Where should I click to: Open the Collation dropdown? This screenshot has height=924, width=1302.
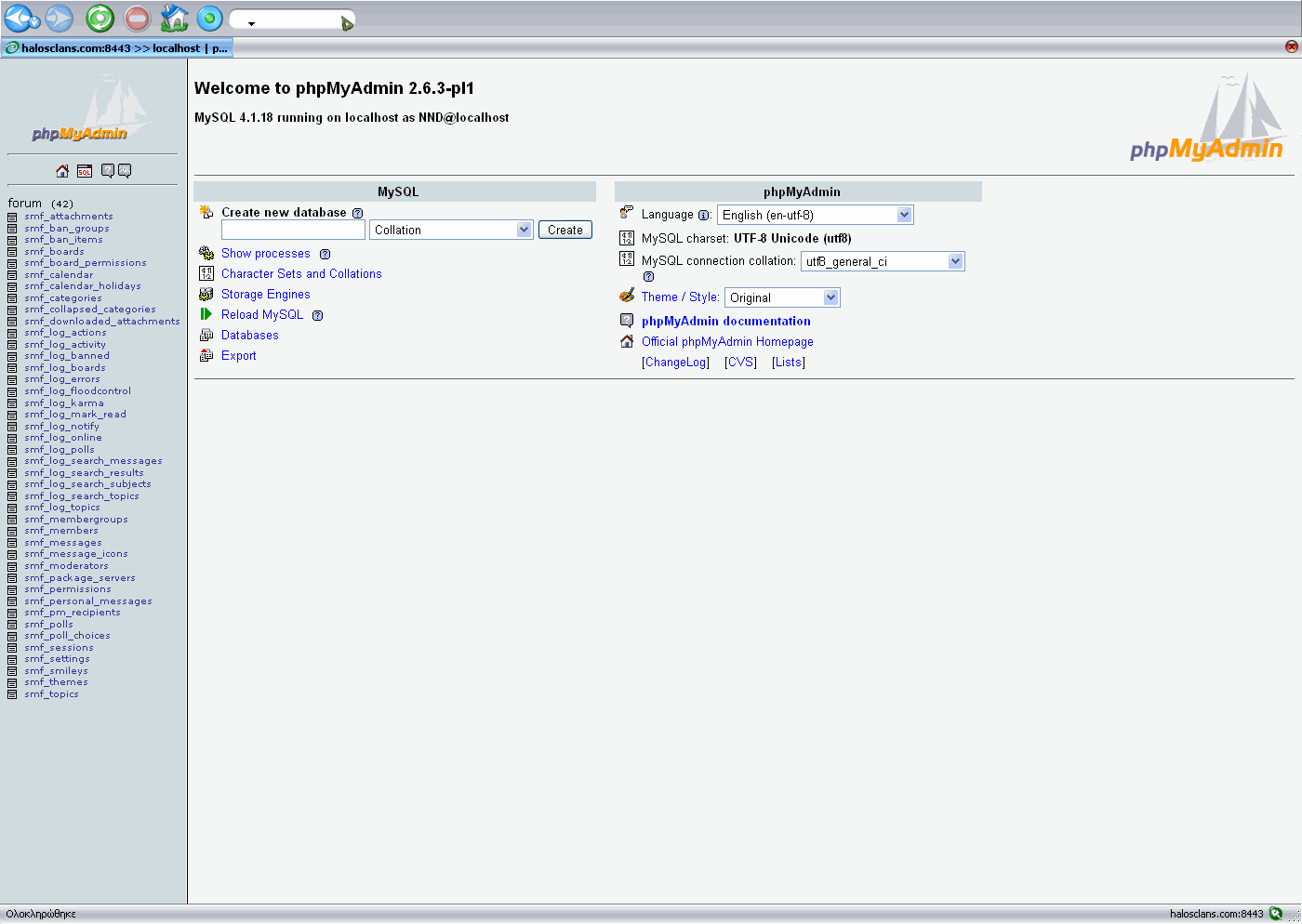[x=451, y=230]
